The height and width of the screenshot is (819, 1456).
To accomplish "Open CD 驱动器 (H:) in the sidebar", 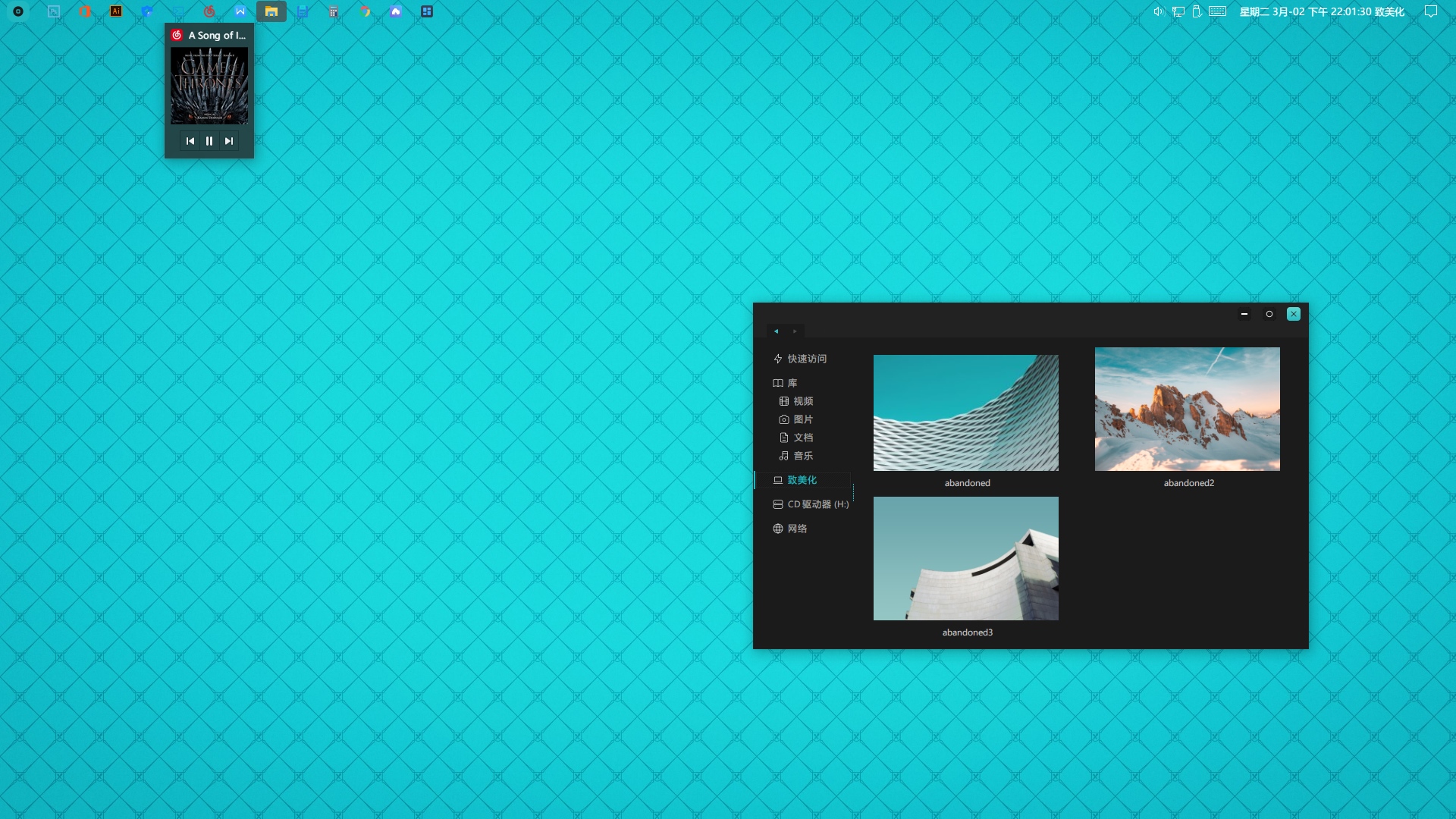I will 811,504.
